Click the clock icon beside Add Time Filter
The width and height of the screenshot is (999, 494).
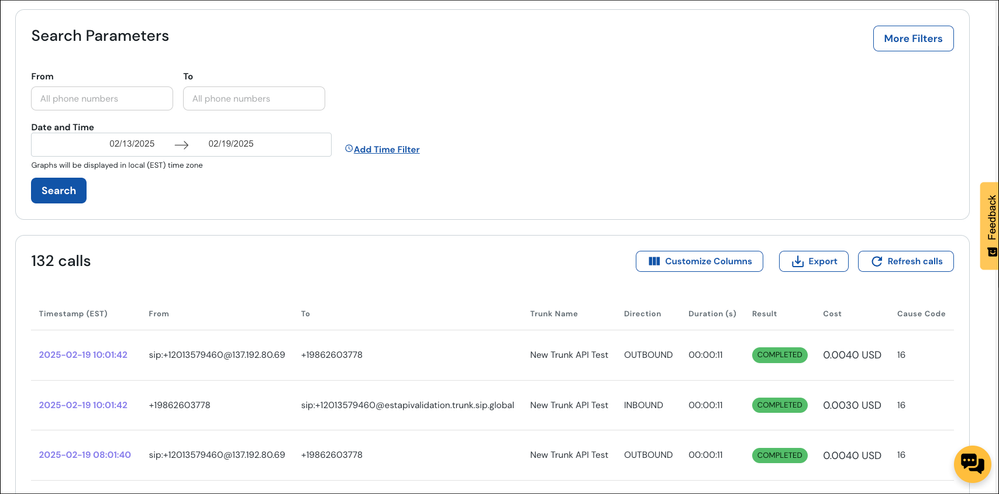pos(349,149)
